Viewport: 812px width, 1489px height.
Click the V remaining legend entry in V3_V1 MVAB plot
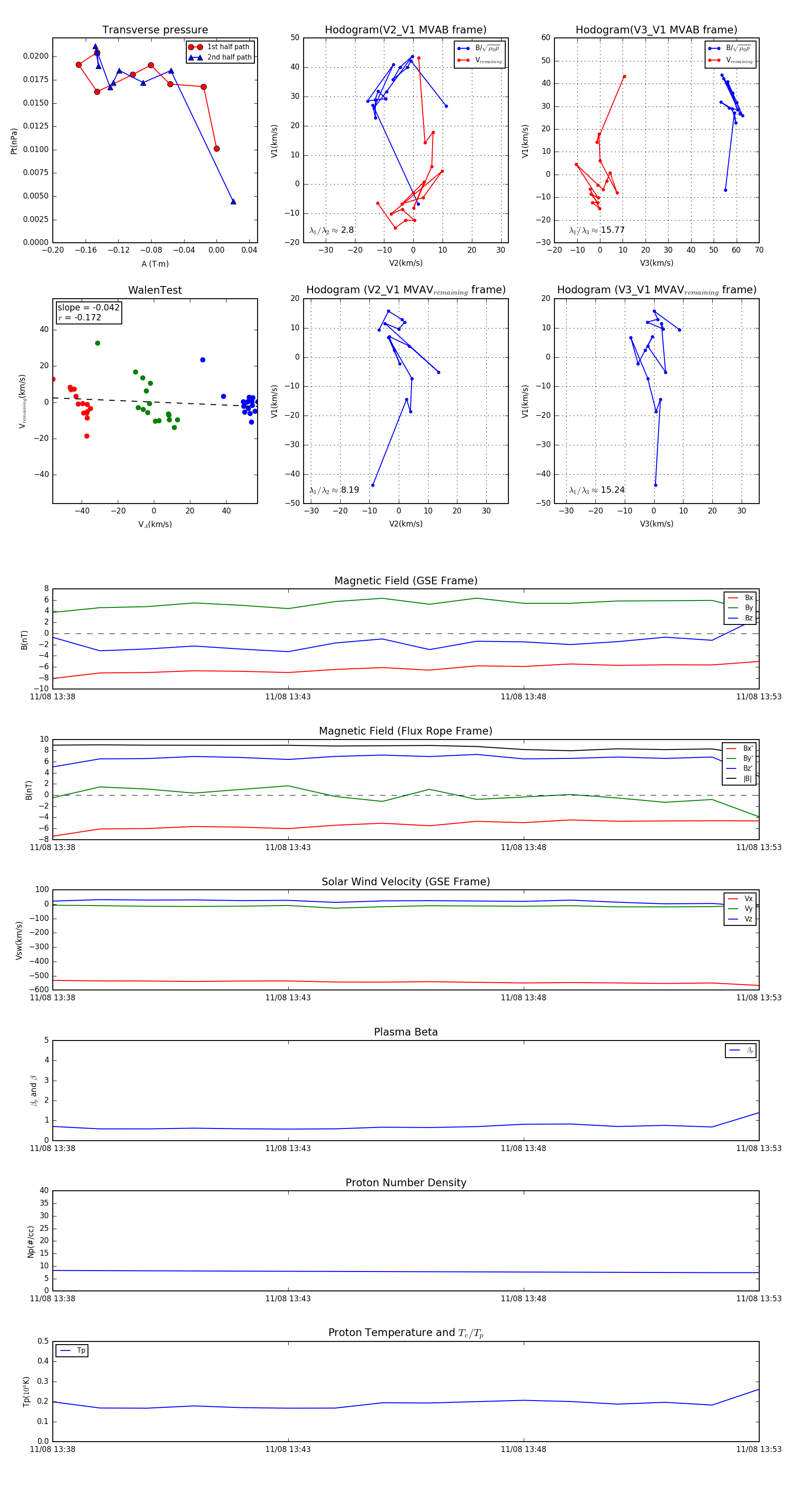pyautogui.click(x=730, y=60)
